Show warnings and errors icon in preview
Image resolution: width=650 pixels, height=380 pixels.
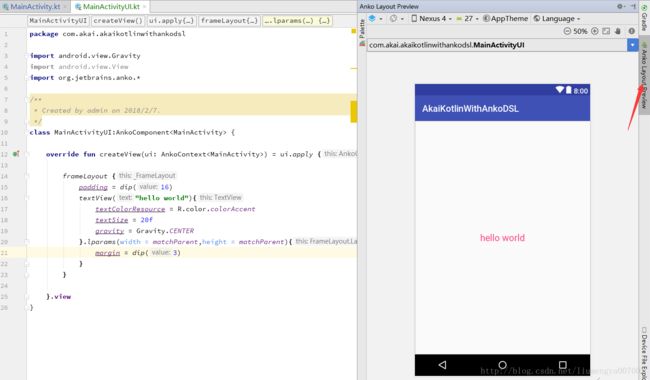pyautogui.click(x=631, y=31)
